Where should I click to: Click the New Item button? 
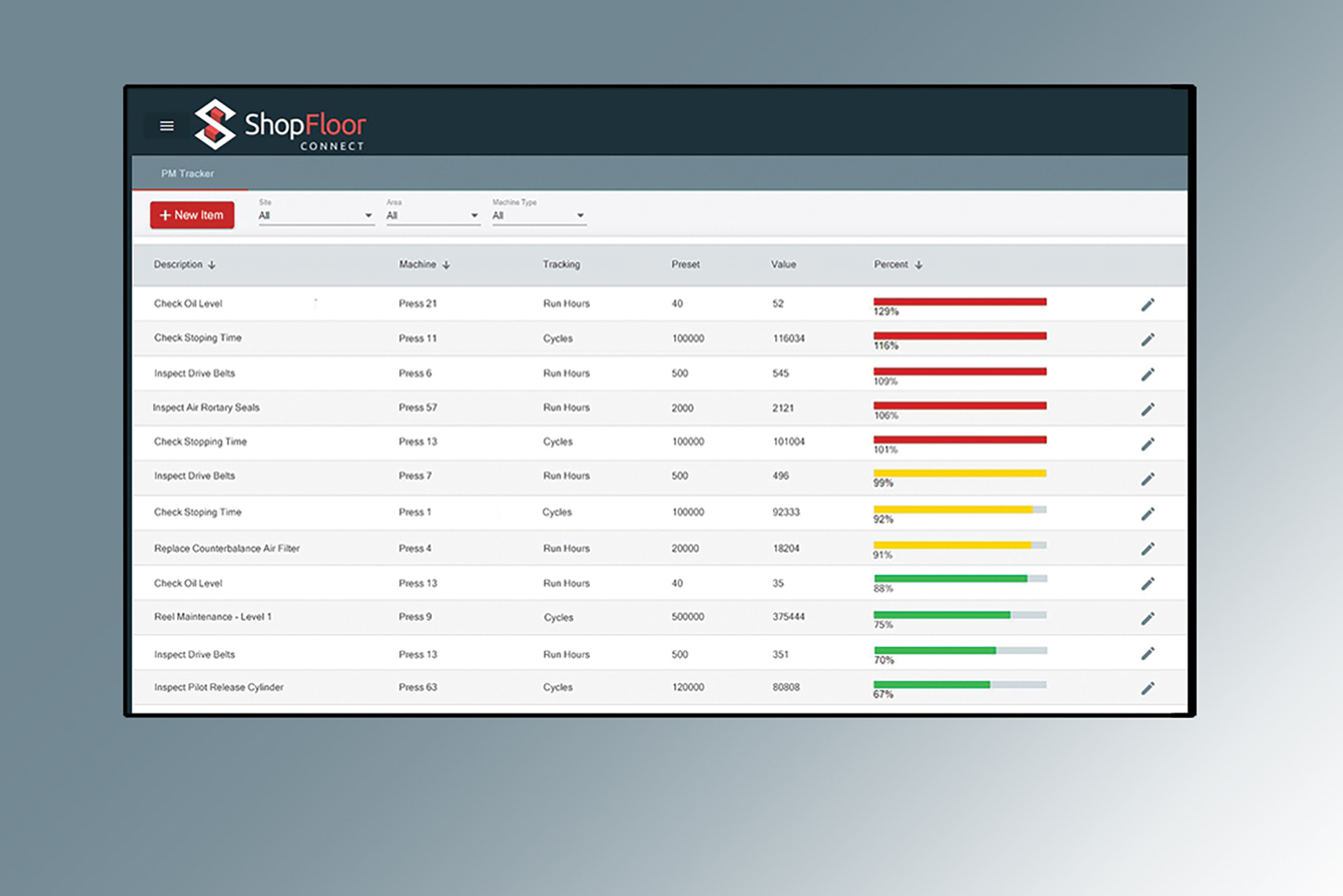point(192,215)
